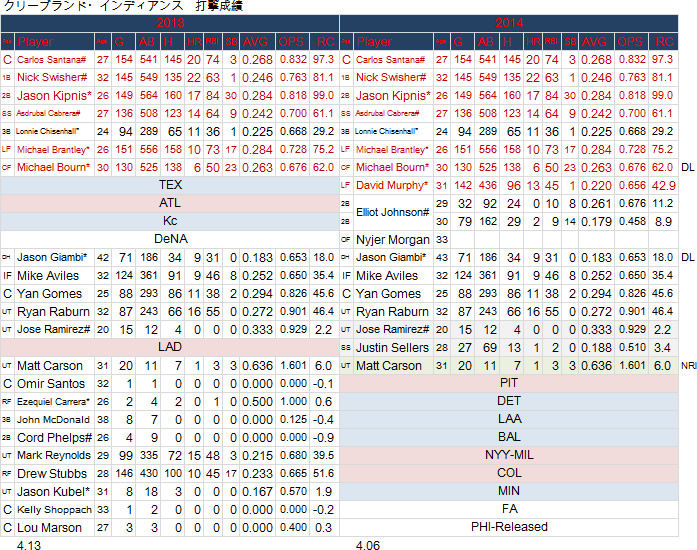Click the Ezequiel Carrera* player name

pyautogui.click(x=53, y=401)
